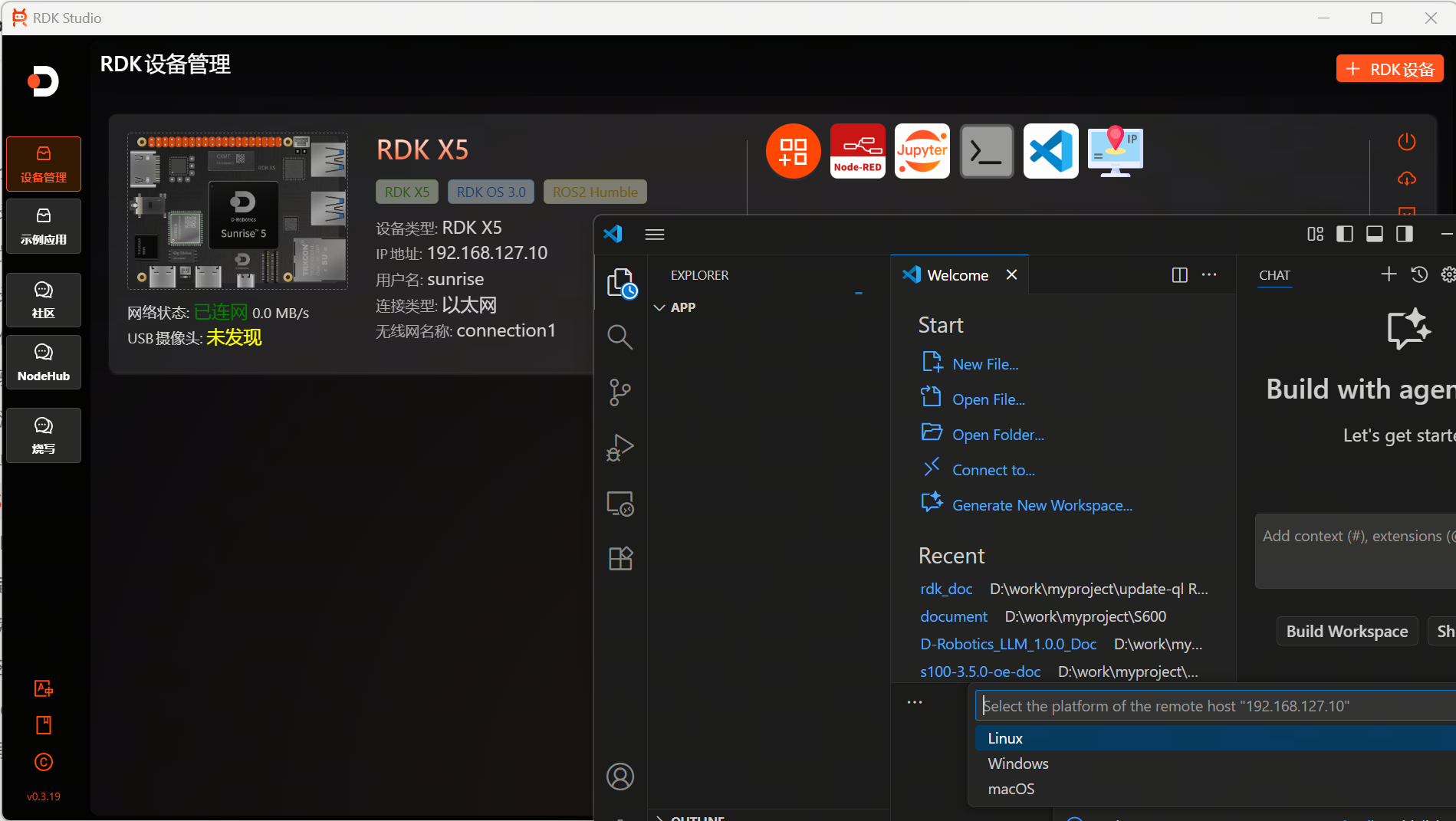Image resolution: width=1456 pixels, height=821 pixels.
Task: Launch VS Code from the device icons
Action: coord(1050,151)
